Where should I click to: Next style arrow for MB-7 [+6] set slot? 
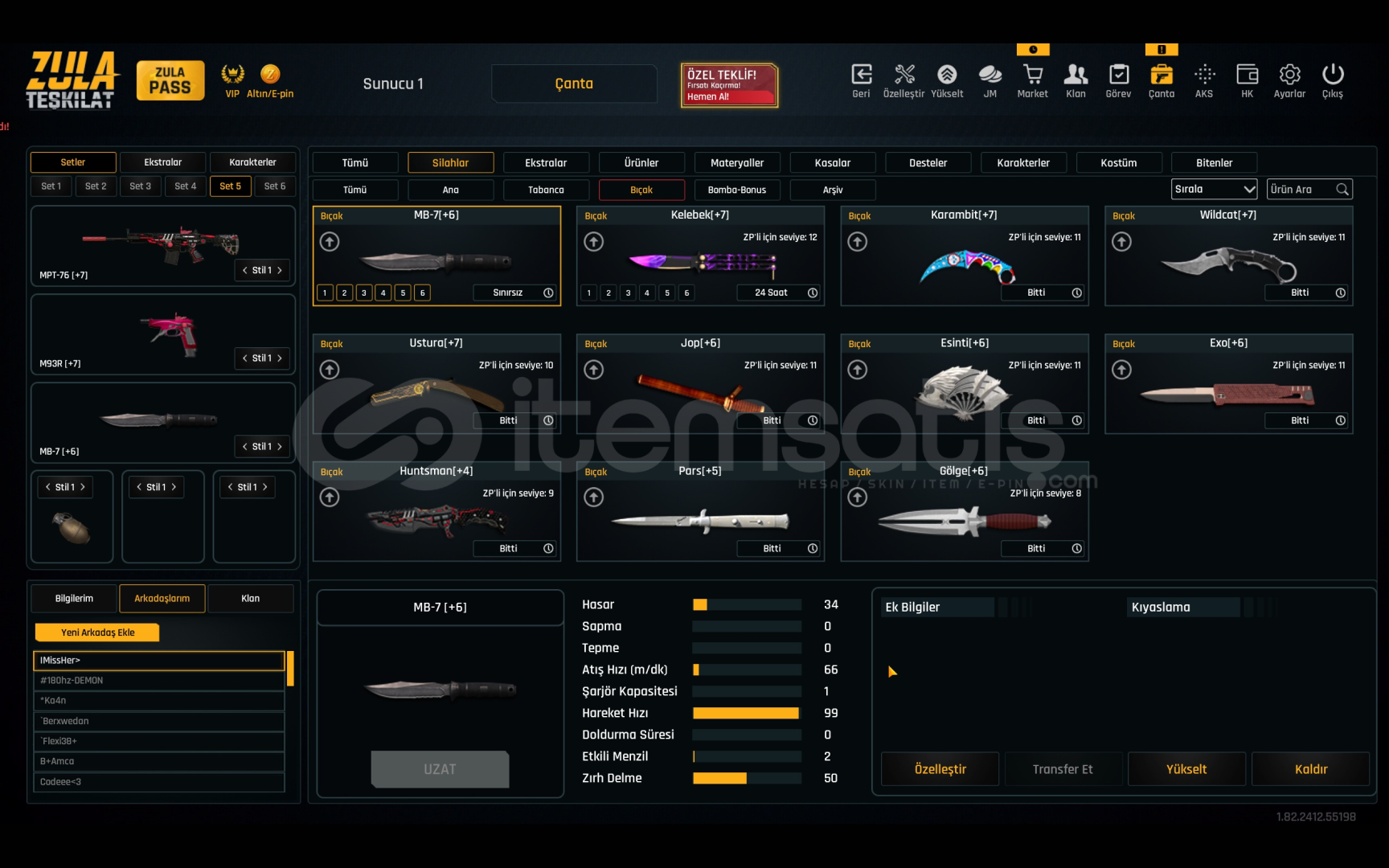(x=280, y=447)
